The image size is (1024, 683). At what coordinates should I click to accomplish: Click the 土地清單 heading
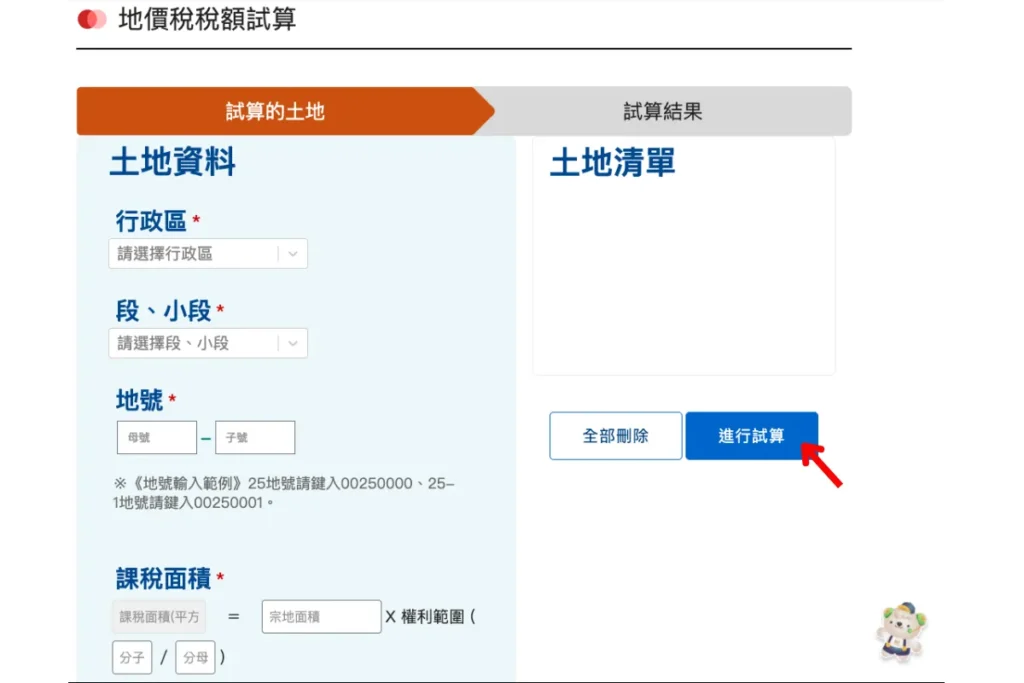(x=613, y=161)
